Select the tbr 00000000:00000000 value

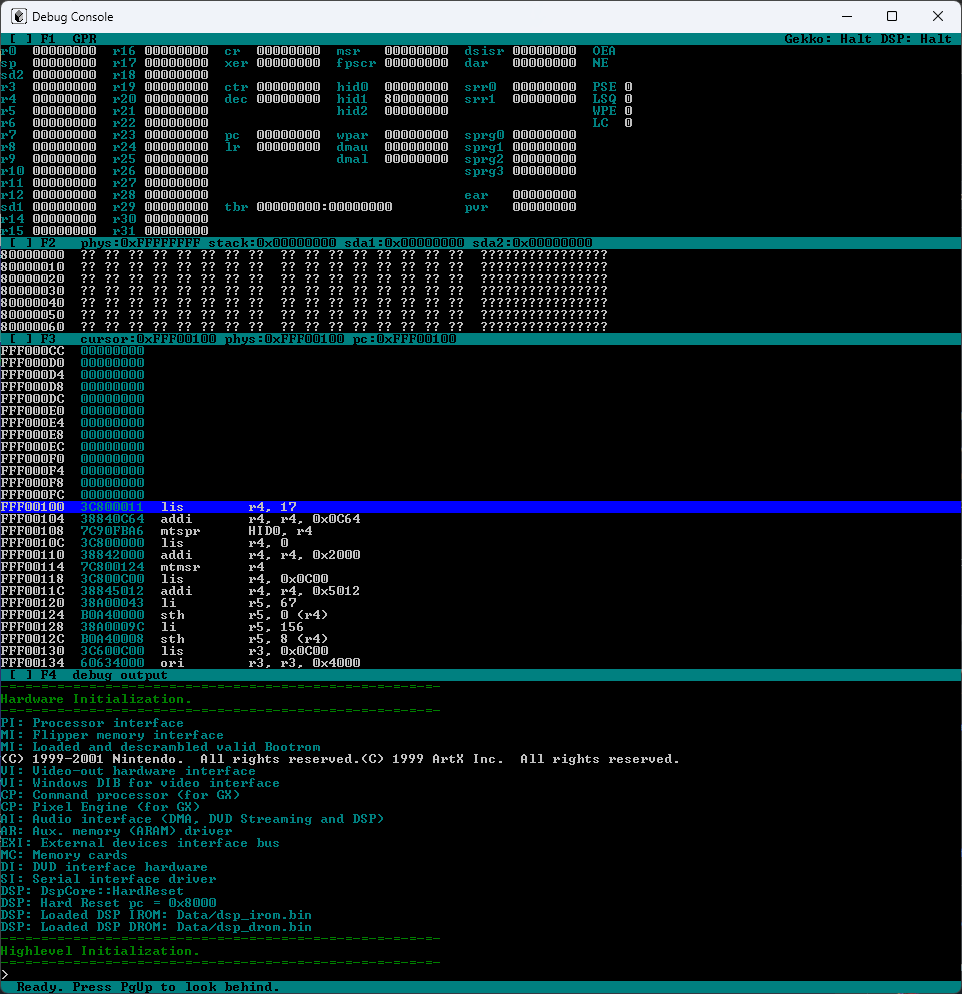[324, 207]
